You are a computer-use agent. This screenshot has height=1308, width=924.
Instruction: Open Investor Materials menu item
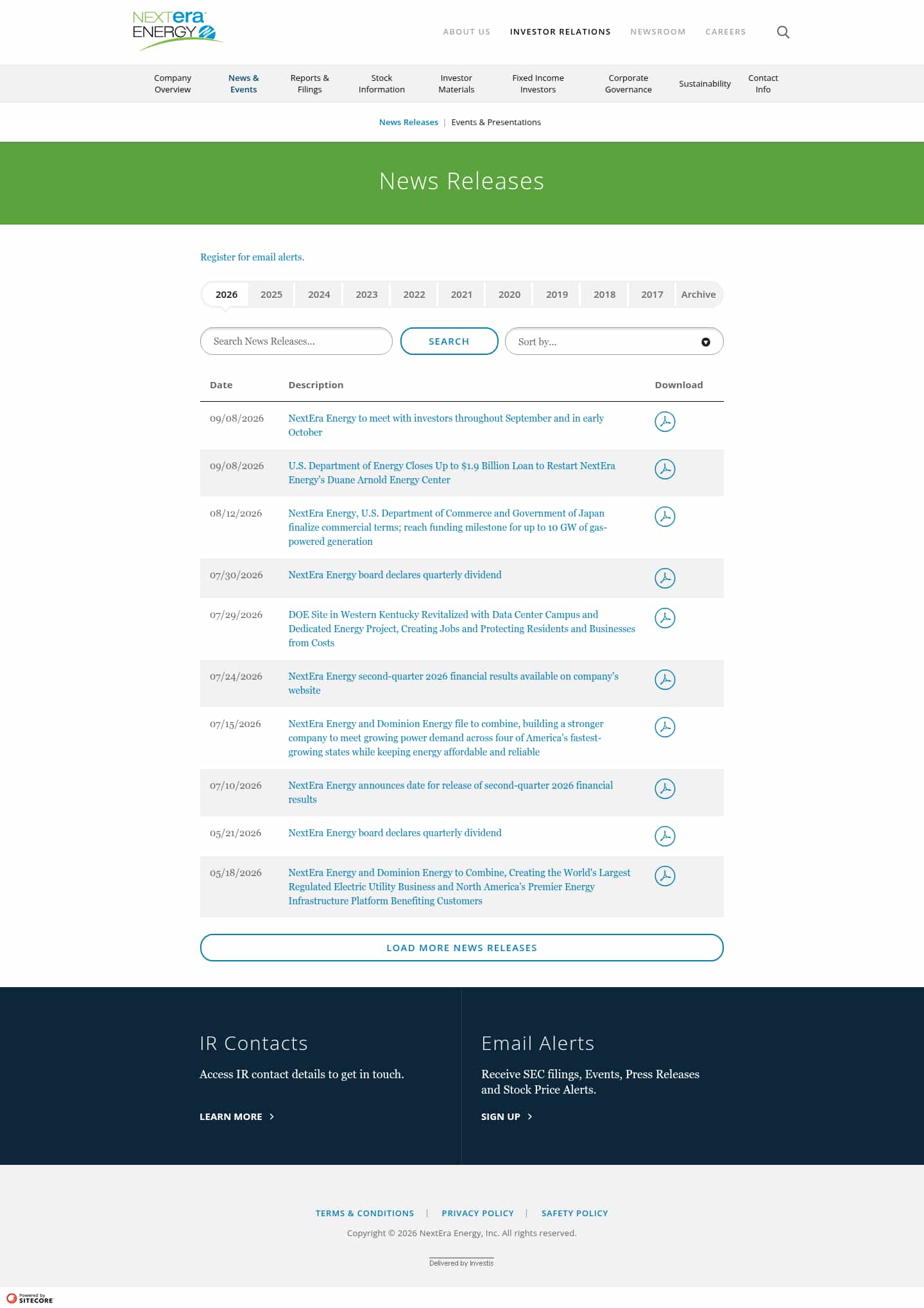[456, 83]
